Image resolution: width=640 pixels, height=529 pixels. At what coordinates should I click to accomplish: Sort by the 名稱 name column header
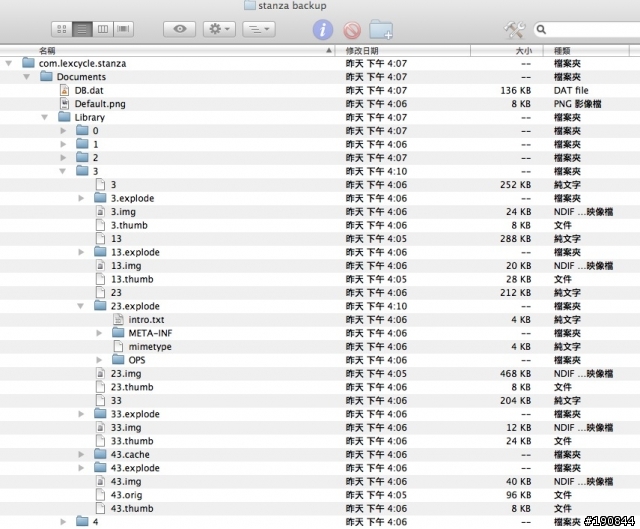point(167,51)
